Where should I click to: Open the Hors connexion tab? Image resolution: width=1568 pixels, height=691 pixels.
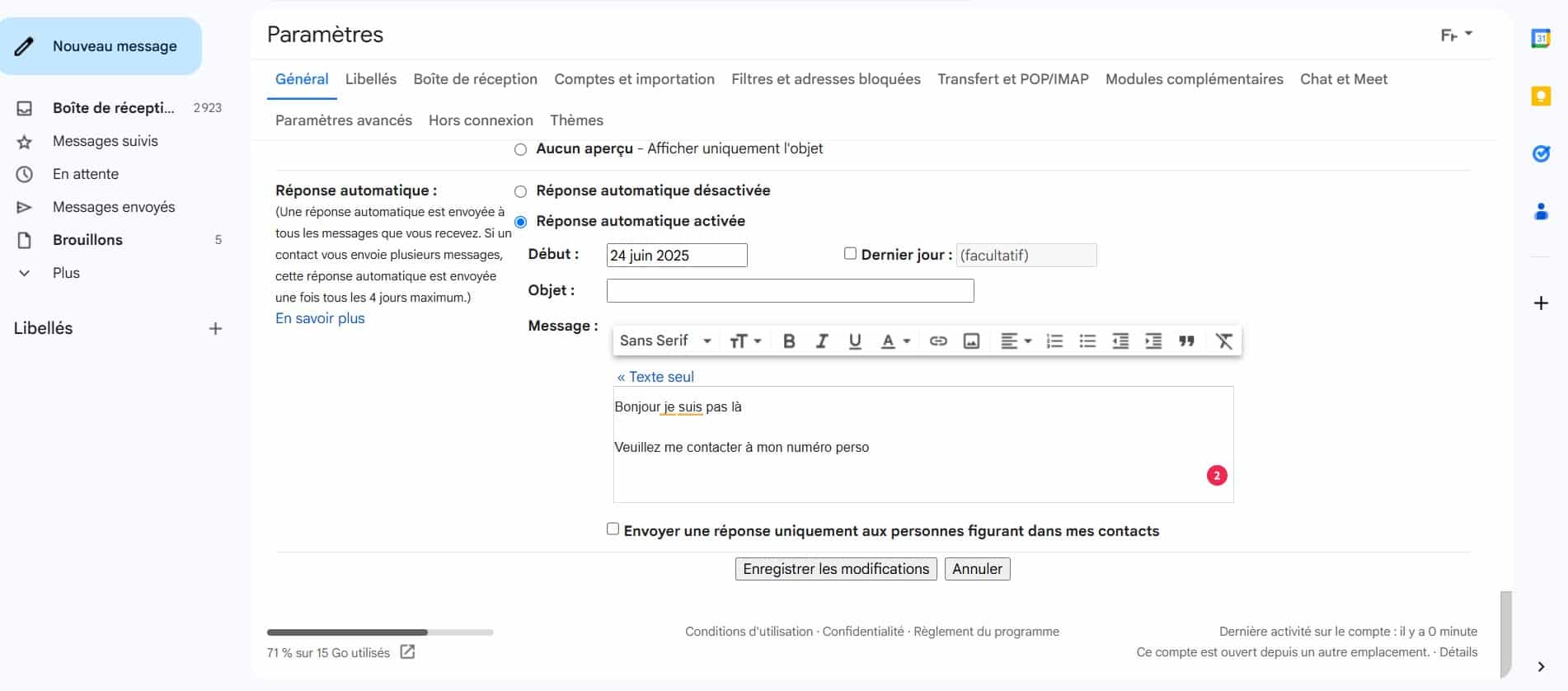(481, 120)
